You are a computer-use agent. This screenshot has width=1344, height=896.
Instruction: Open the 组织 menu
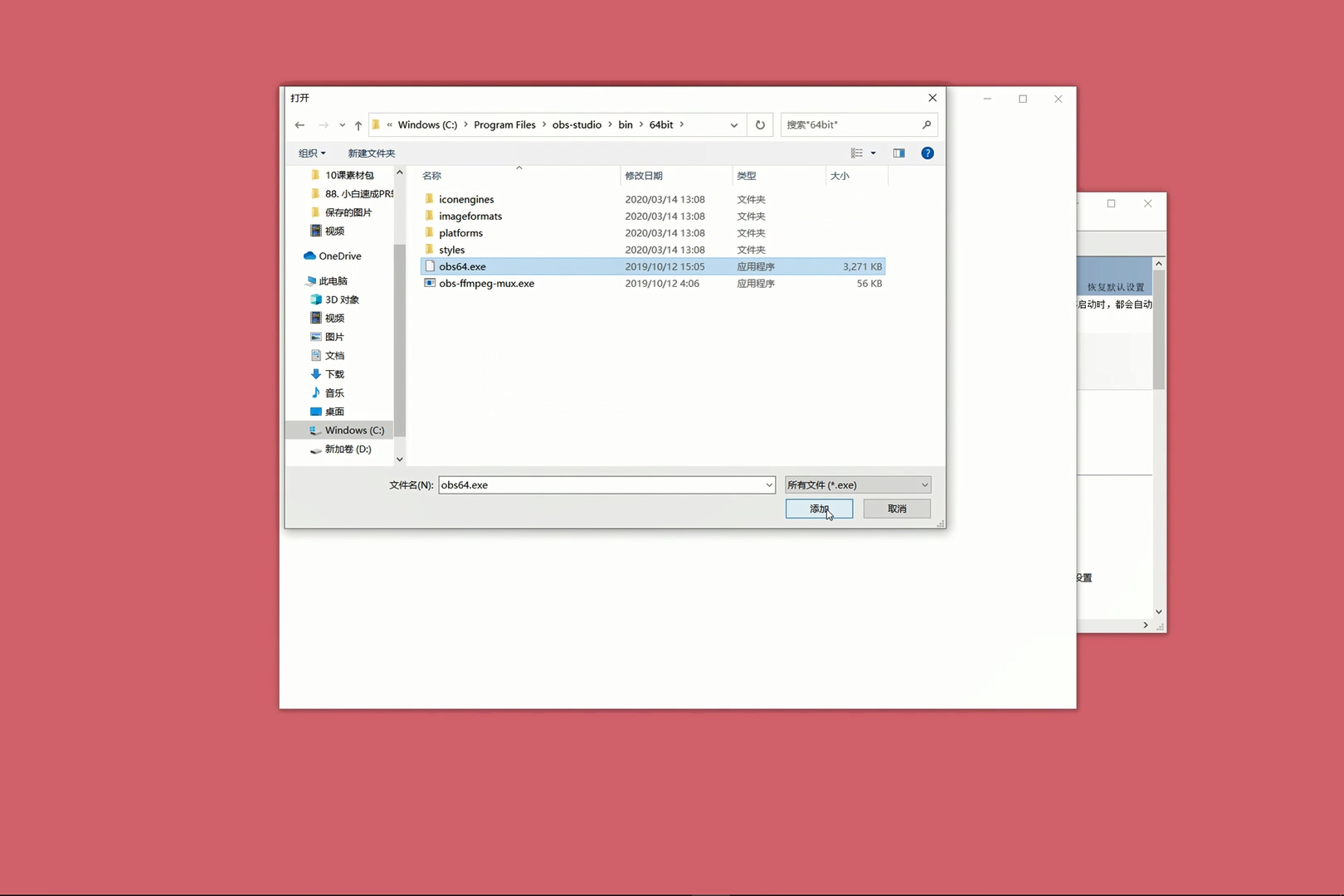[x=312, y=153]
